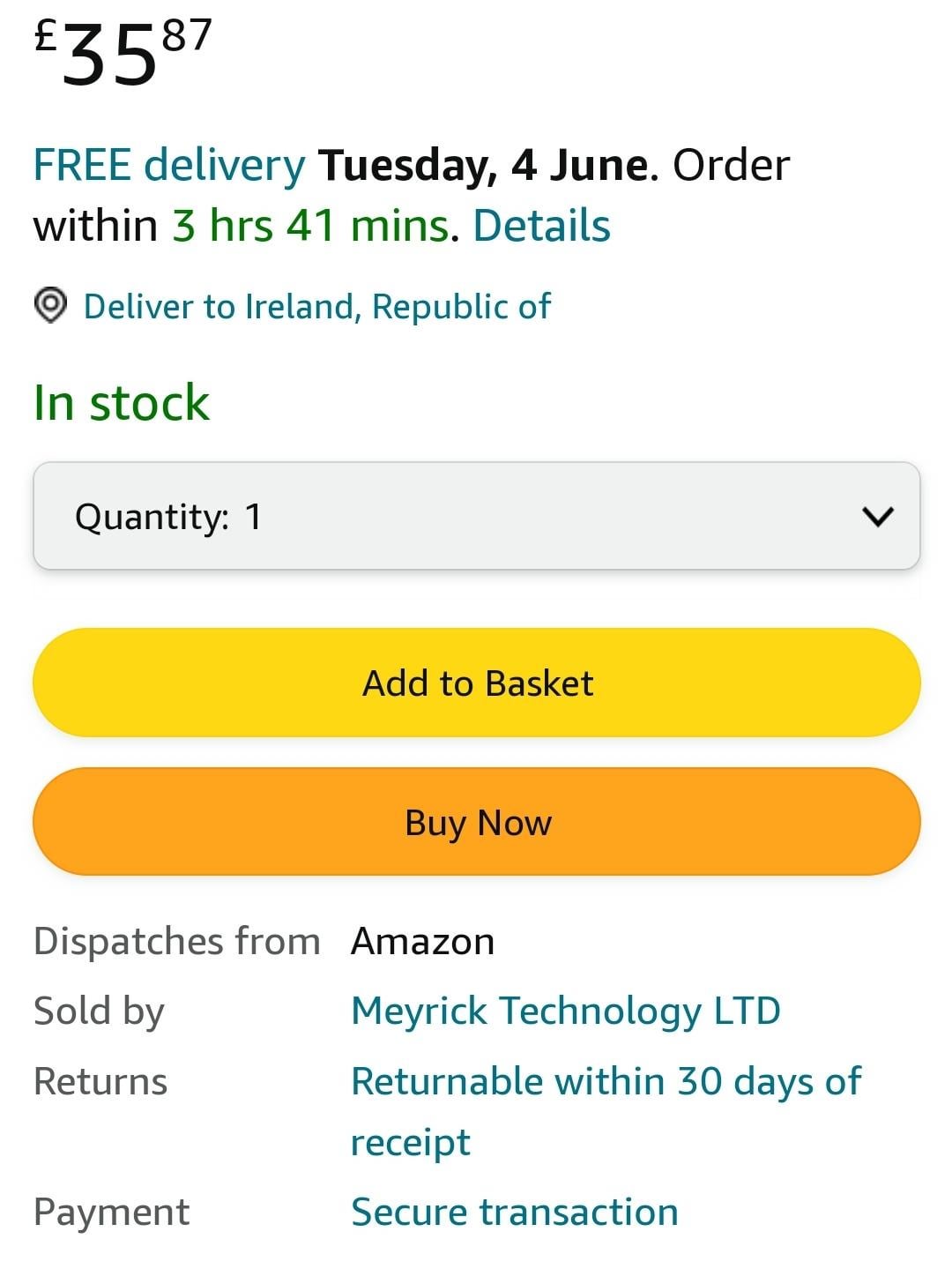Open Meyrick Technology LTD seller page

point(565,1011)
